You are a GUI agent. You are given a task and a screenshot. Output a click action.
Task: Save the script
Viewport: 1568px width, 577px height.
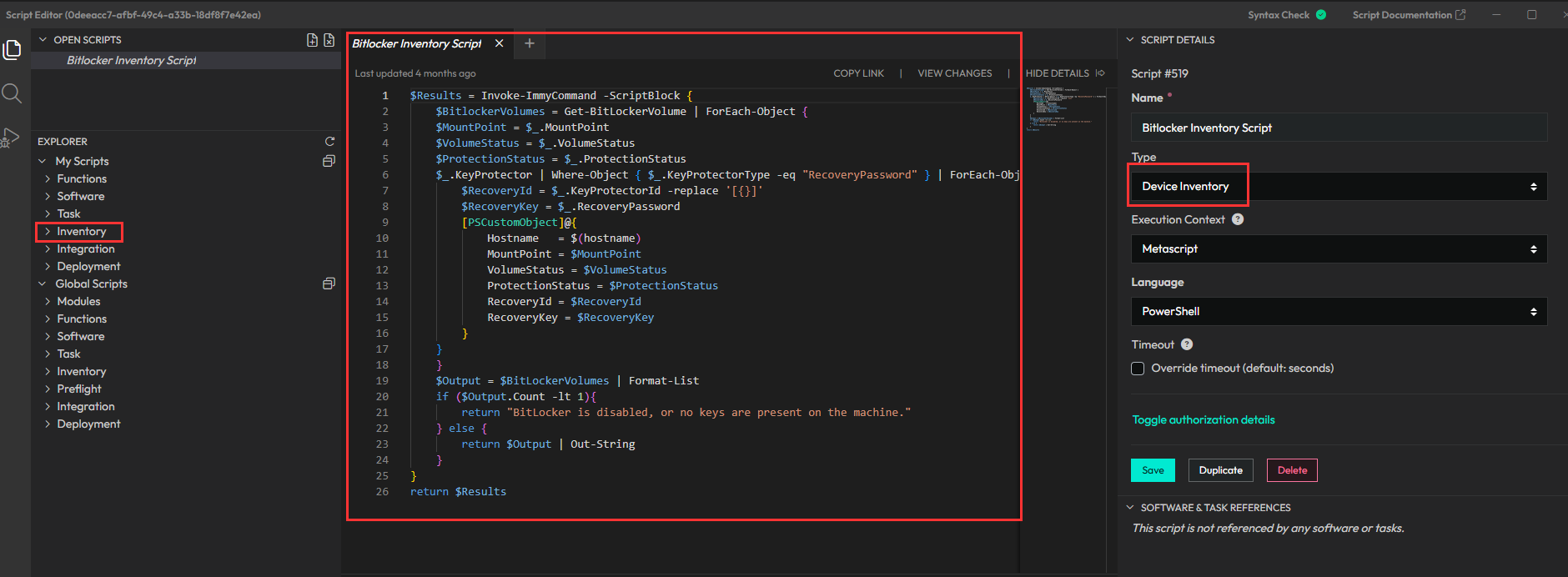[1153, 470]
